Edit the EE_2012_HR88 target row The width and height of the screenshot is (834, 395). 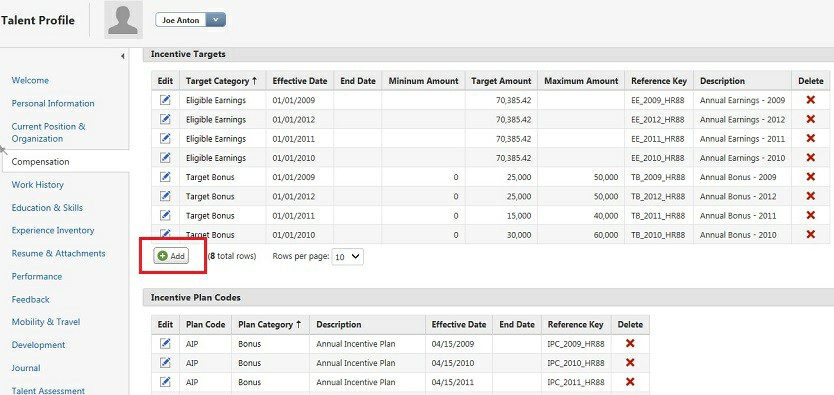[x=165, y=119]
